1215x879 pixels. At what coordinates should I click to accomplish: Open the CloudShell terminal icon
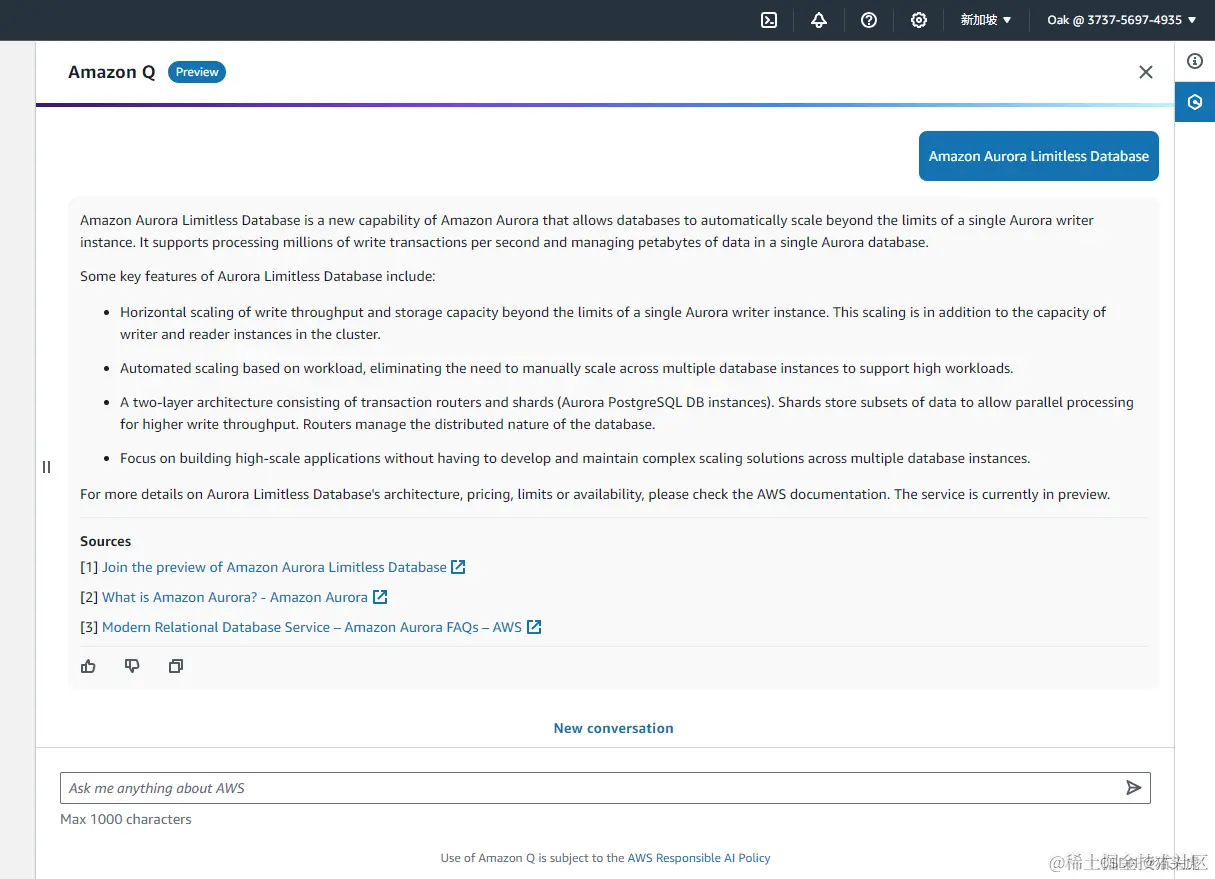769,20
